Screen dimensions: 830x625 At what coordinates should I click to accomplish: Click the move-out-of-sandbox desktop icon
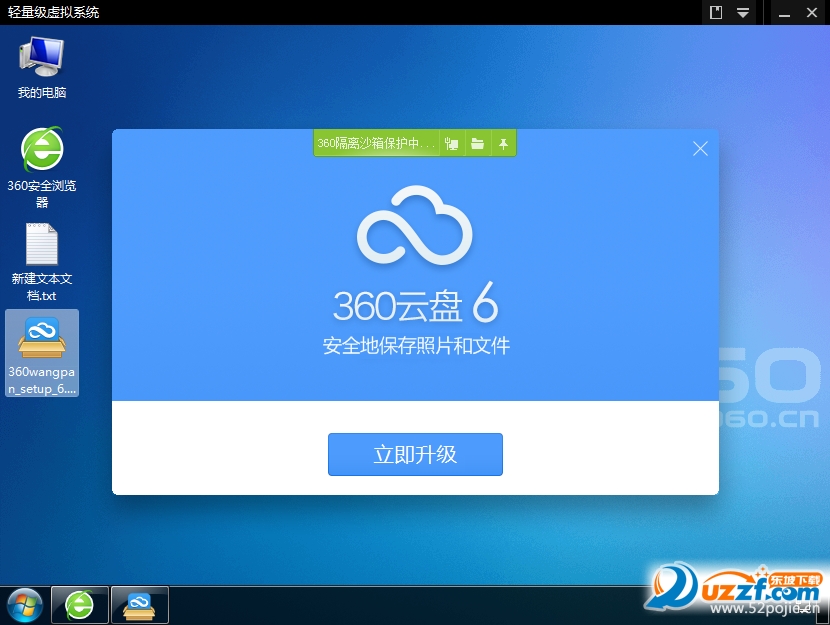452,143
